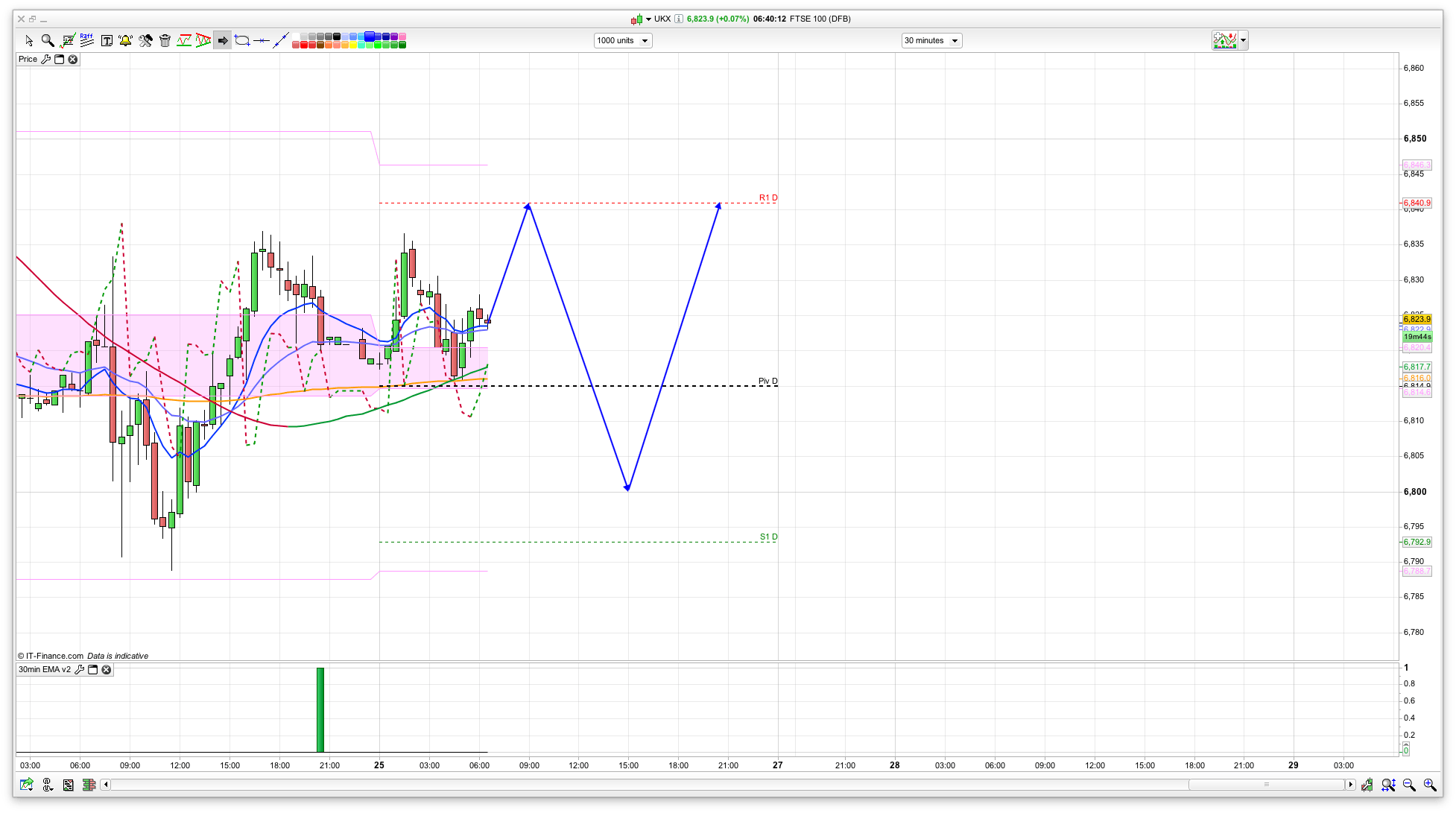Select the ellipse drawing tool
The image size is (1456, 813).
pyautogui.click(x=241, y=40)
